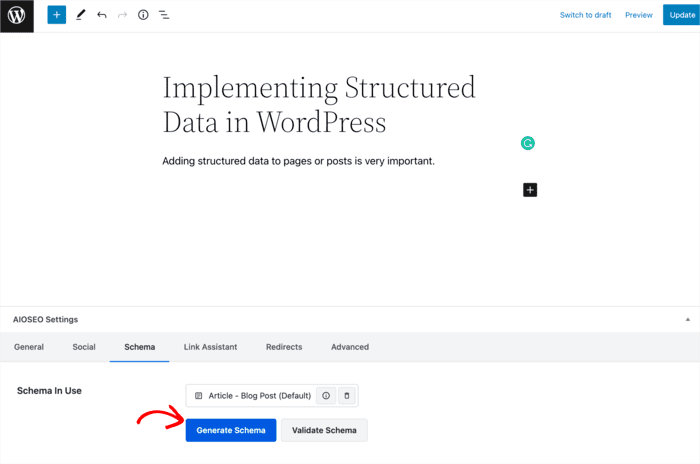Switch to the General tab
Image resolution: width=700 pixels, height=464 pixels.
click(29, 347)
